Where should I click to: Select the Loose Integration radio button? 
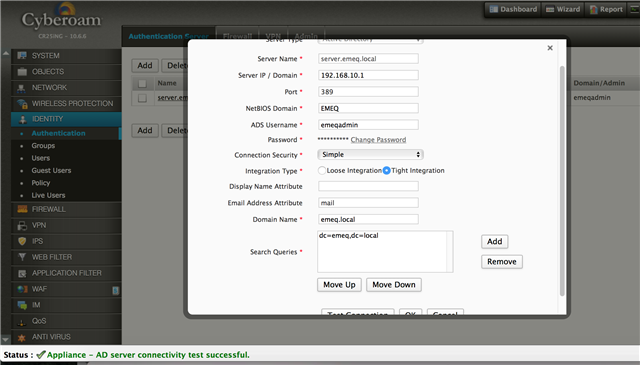click(x=322, y=171)
